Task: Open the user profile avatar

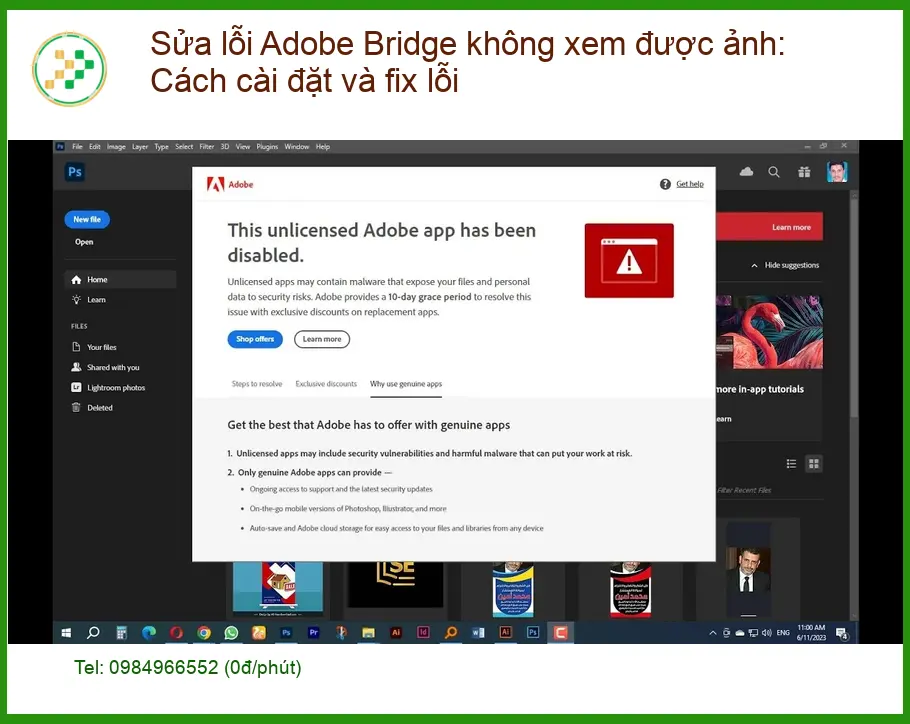Action: point(837,172)
